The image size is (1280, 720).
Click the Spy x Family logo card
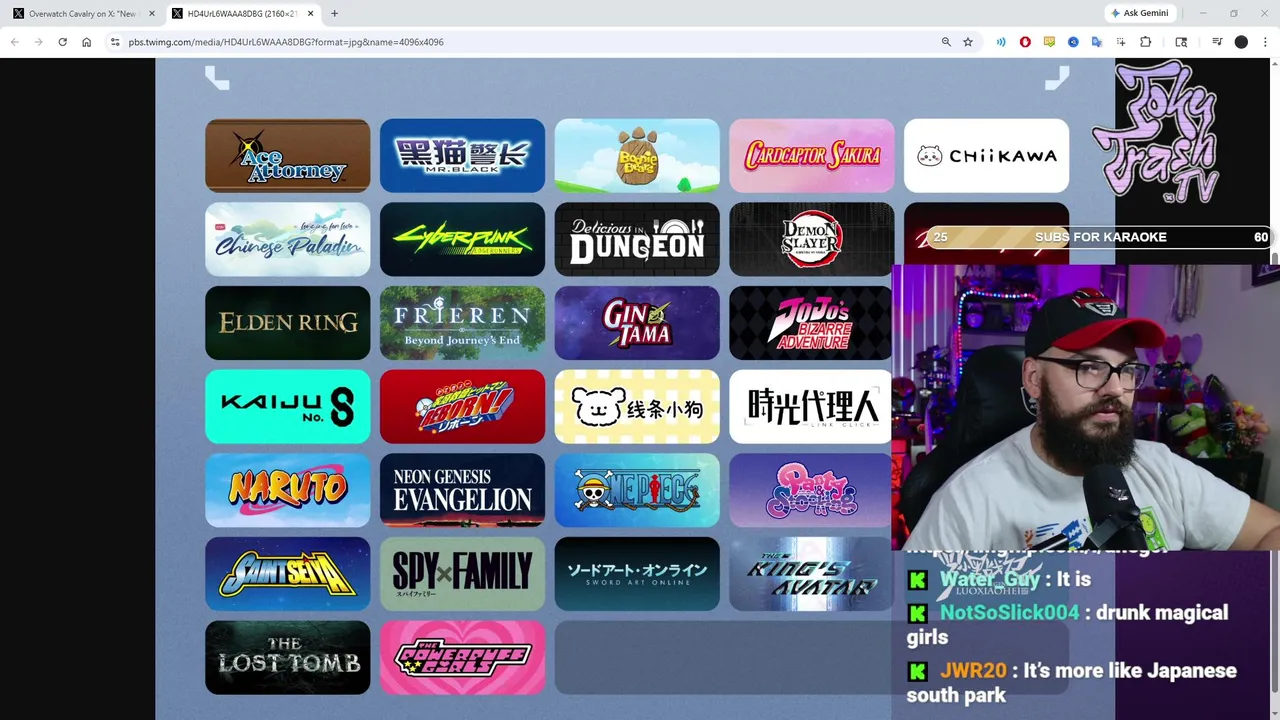462,574
